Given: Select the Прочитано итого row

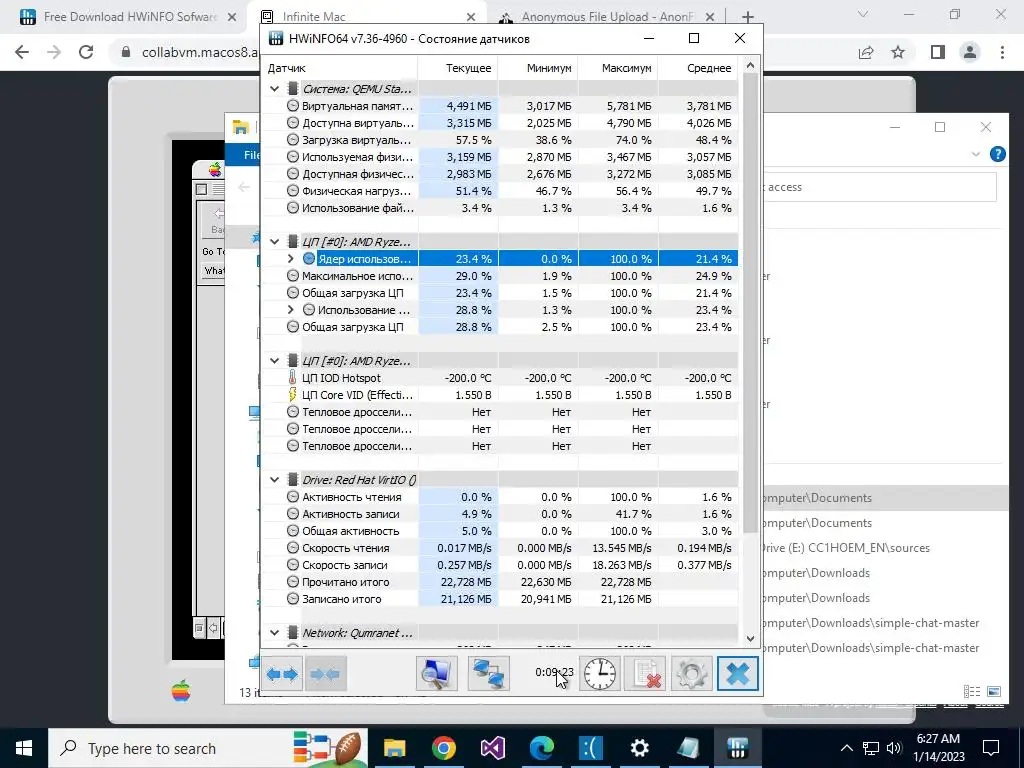Looking at the screenshot, I should click(x=500, y=581).
